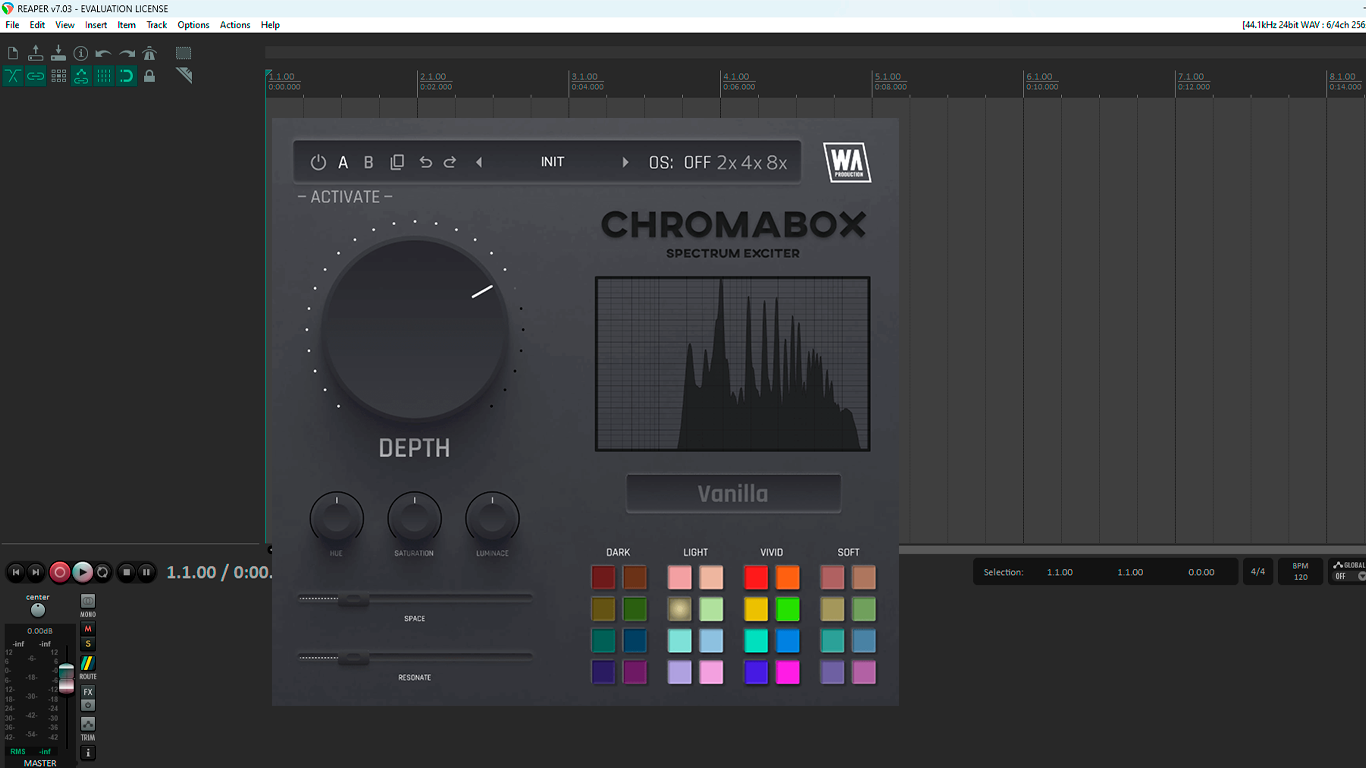Click the transport Pause button
Viewport: 1366px width, 768px height.
[147, 572]
